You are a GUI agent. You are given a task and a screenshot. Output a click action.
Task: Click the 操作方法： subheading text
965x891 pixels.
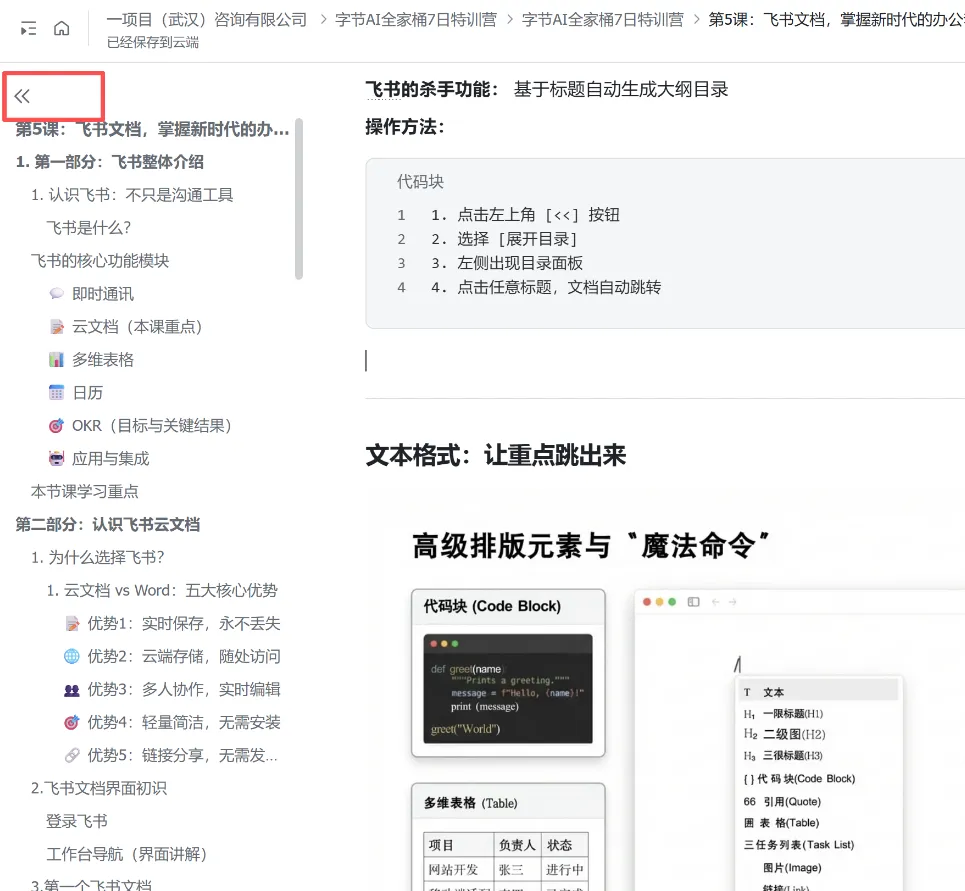point(405,127)
